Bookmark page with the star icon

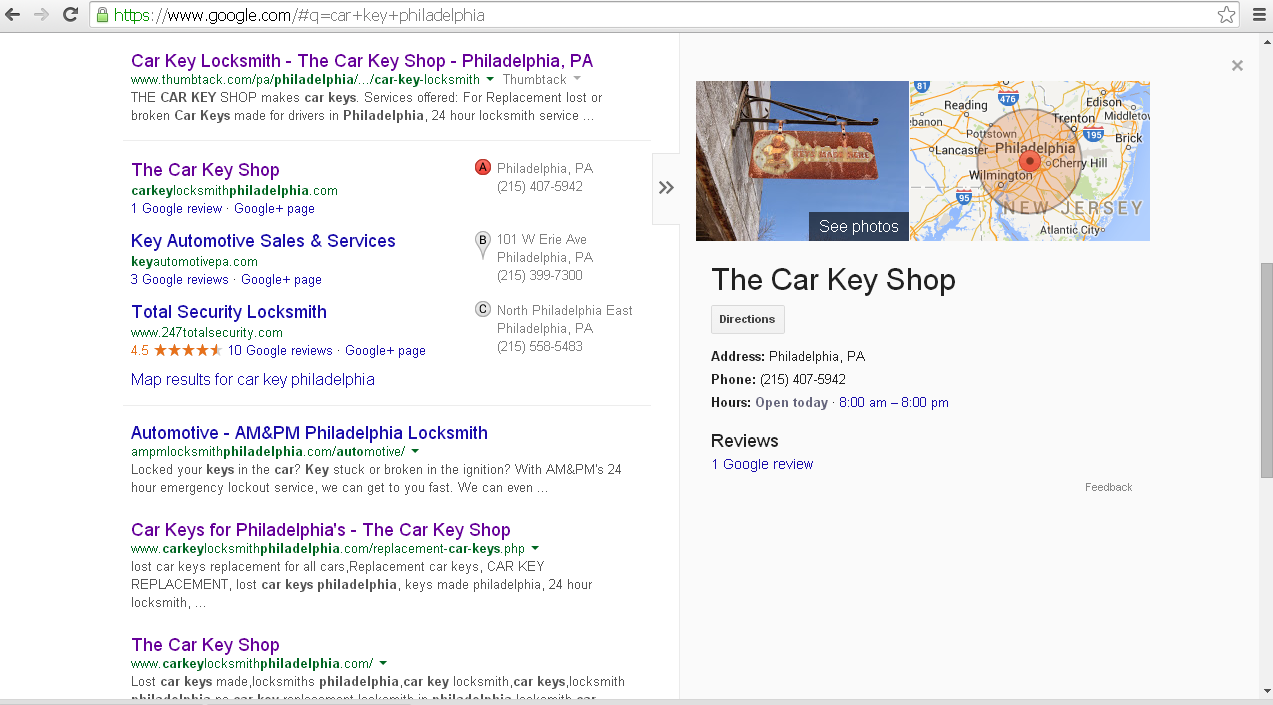[1226, 15]
